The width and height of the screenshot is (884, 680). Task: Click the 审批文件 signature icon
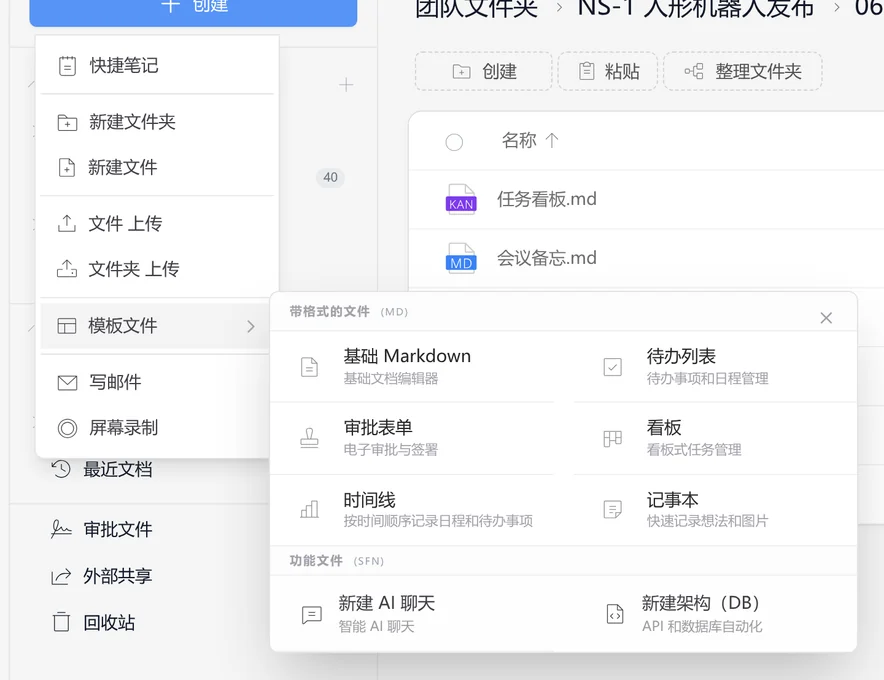pos(61,529)
